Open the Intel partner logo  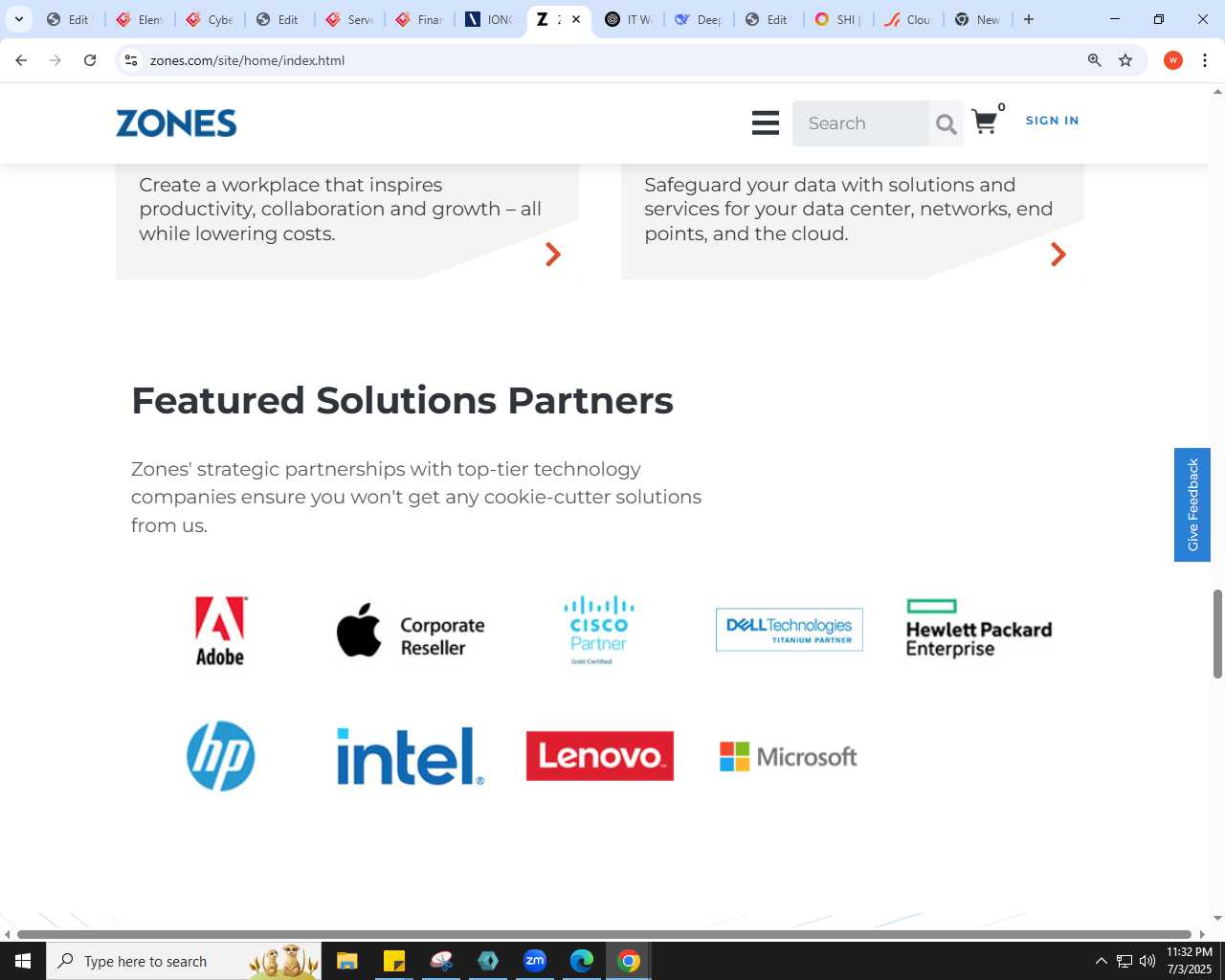point(411,756)
